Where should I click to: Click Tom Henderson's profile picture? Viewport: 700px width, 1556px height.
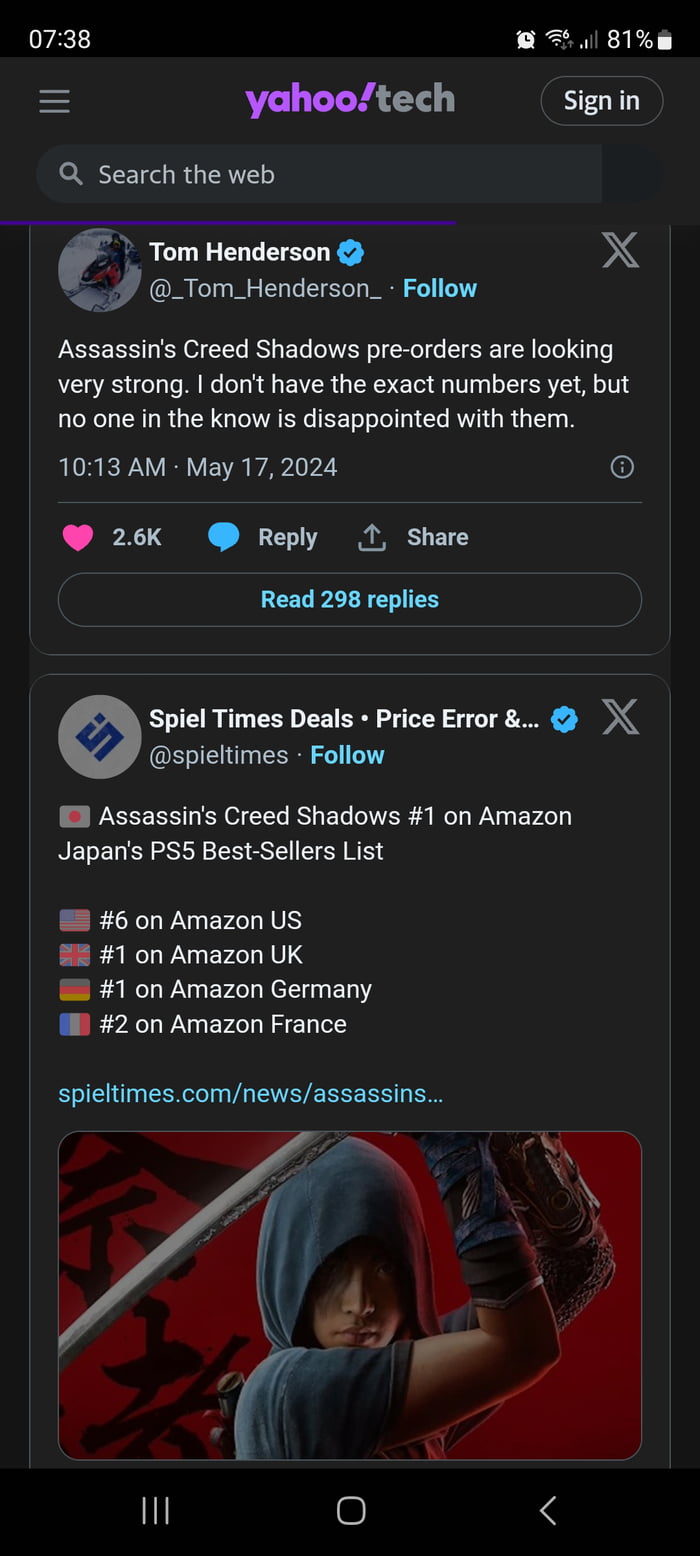(99, 271)
